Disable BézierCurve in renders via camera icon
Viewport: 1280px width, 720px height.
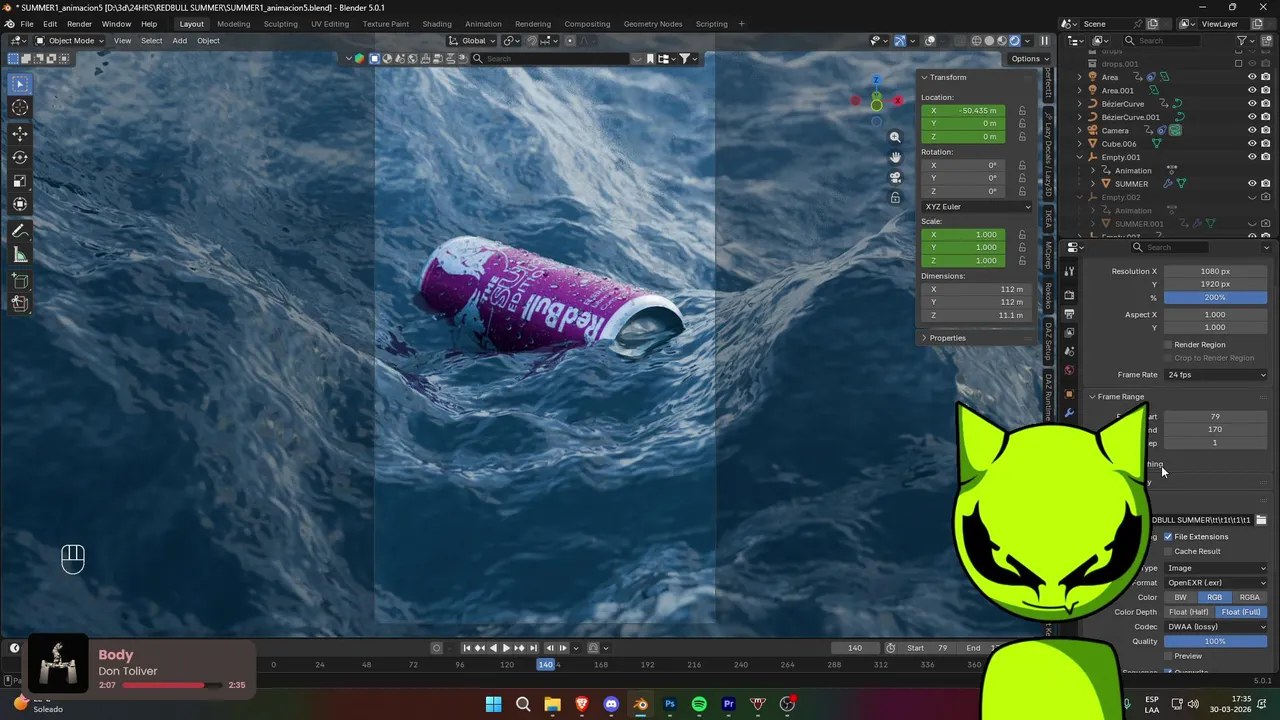coord(1265,104)
